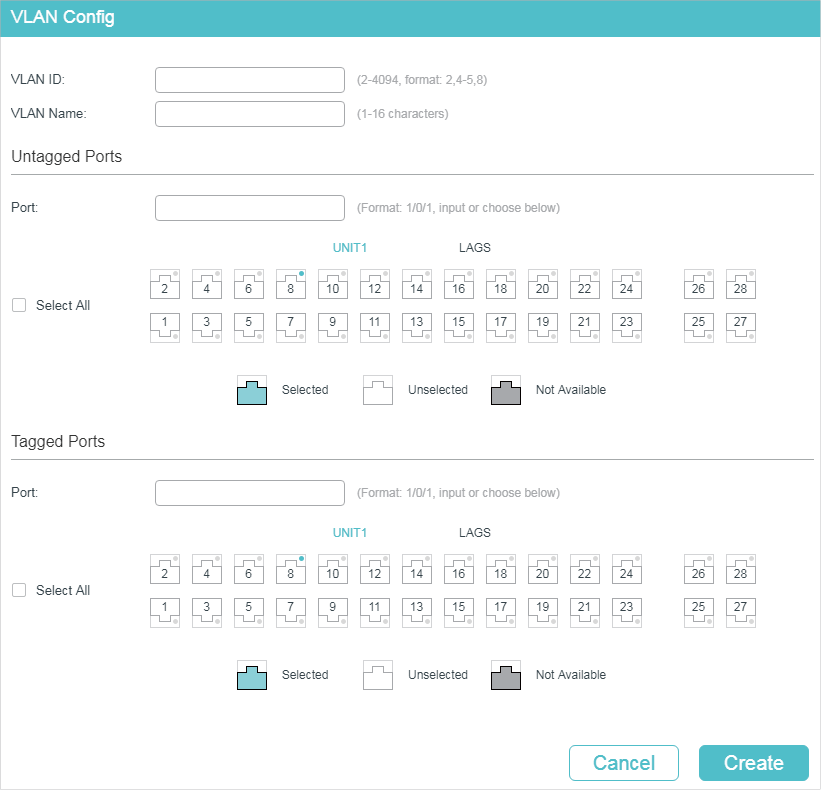Select port 1 in Untagged Ports
Viewport: 821px width, 790px height.
pos(165,328)
